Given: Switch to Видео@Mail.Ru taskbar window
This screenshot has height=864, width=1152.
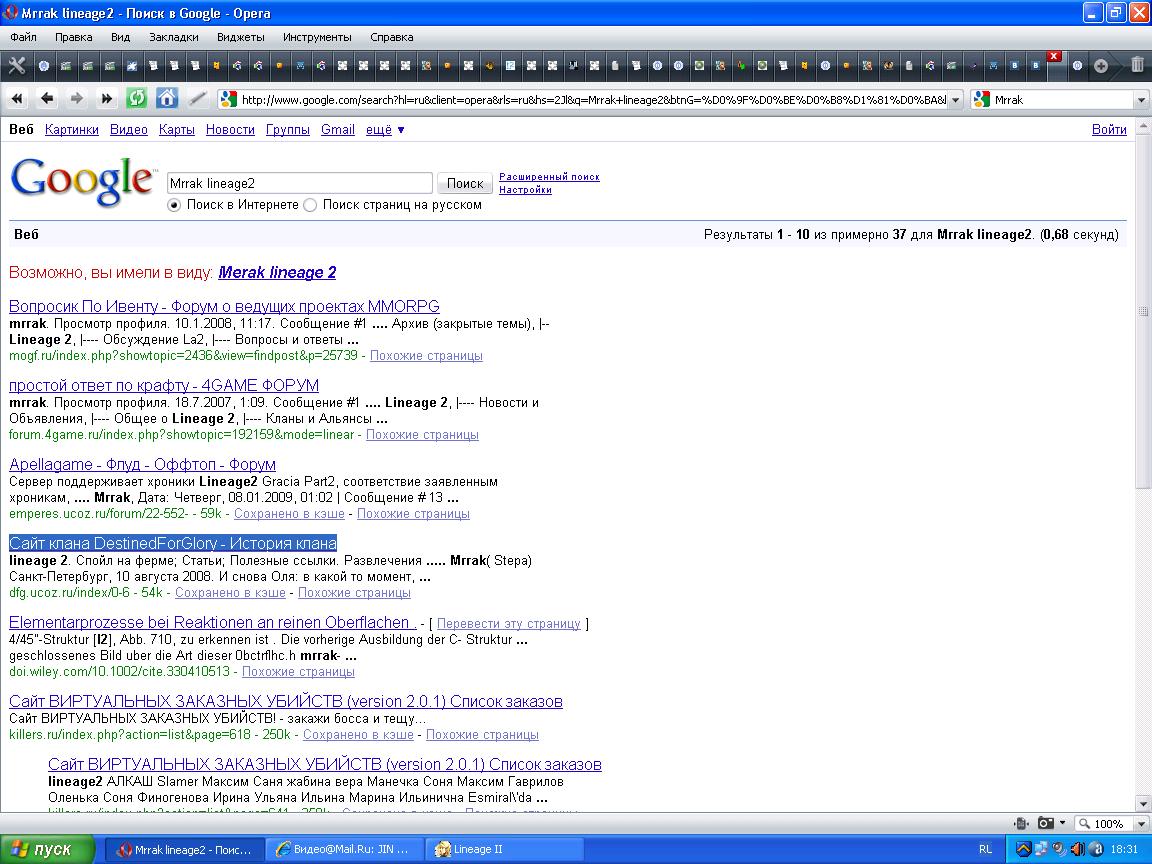Looking at the screenshot, I should point(343,849).
